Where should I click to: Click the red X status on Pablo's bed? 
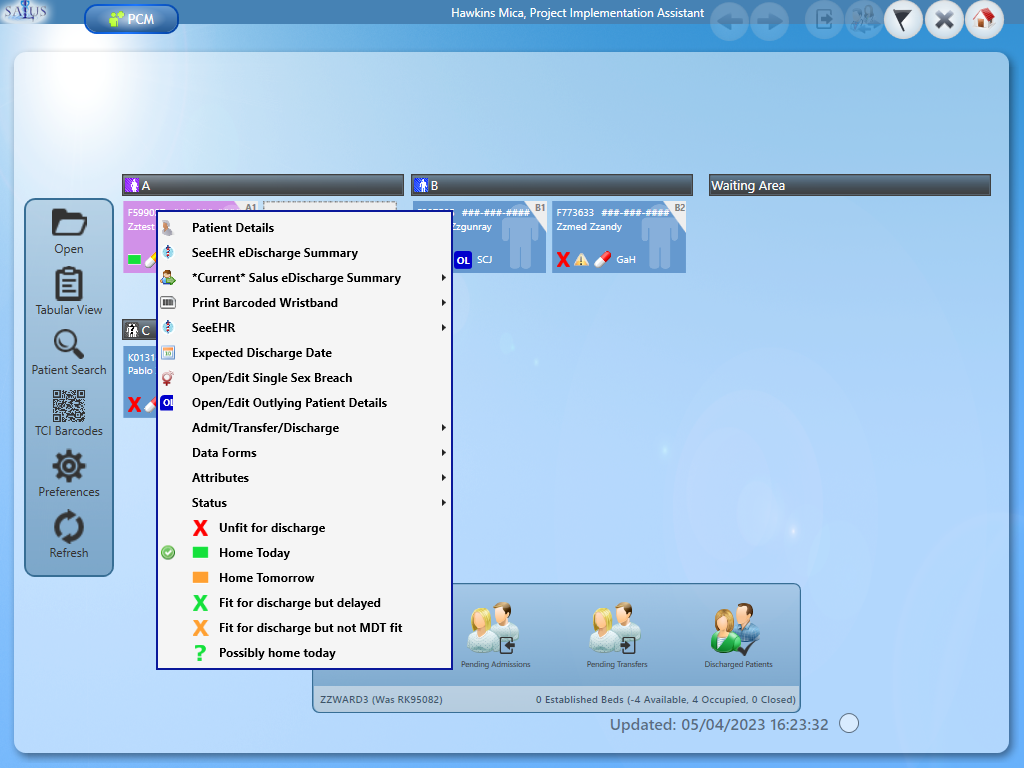pyautogui.click(x=135, y=404)
